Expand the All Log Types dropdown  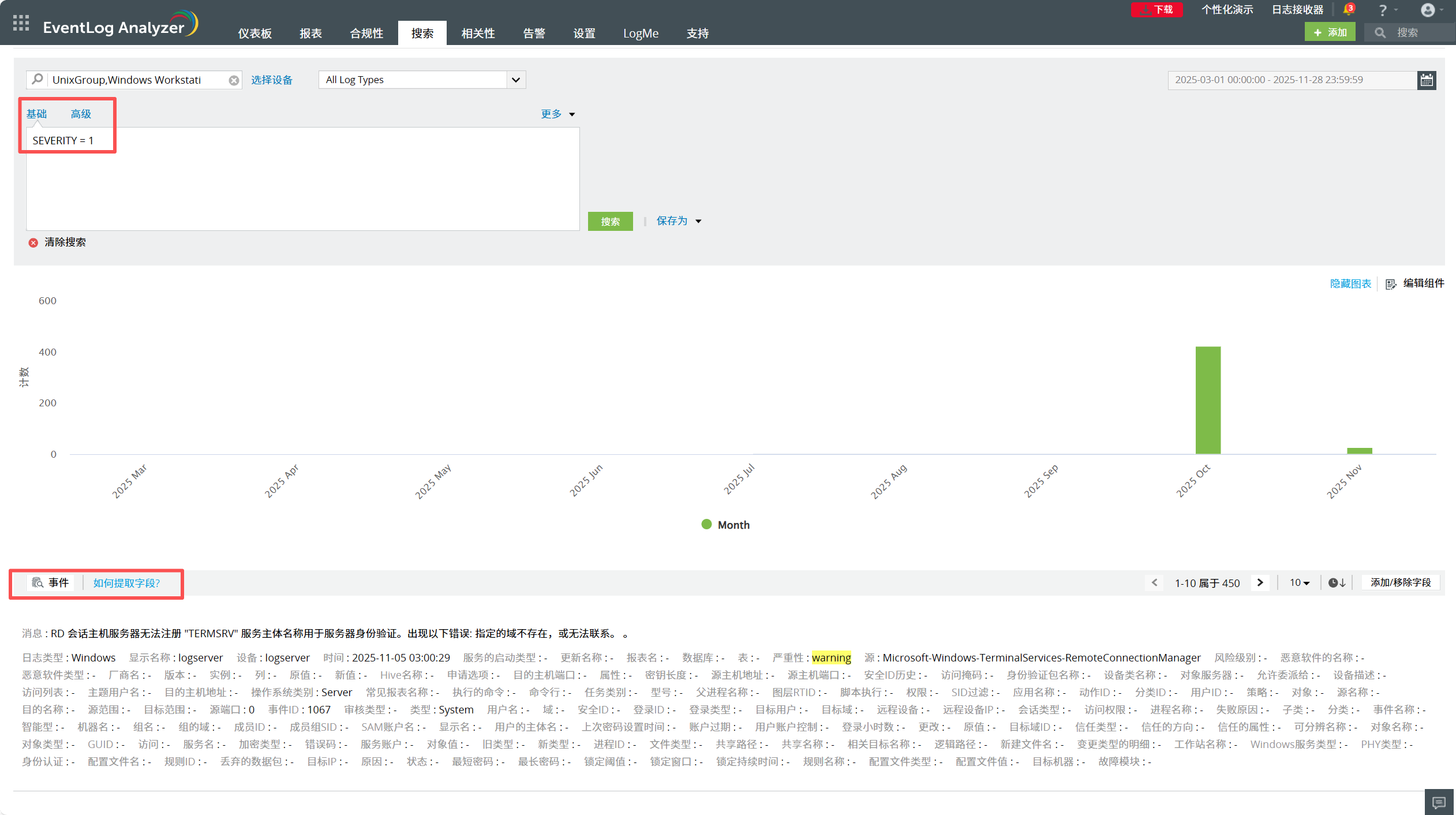coord(515,80)
